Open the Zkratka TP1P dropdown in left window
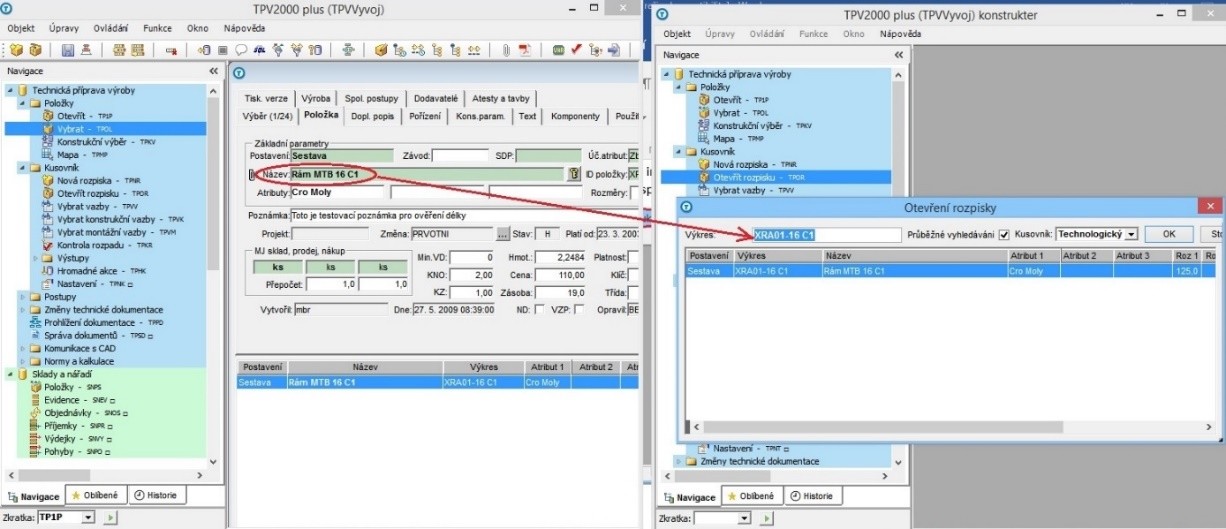1226x529 pixels. point(88,518)
